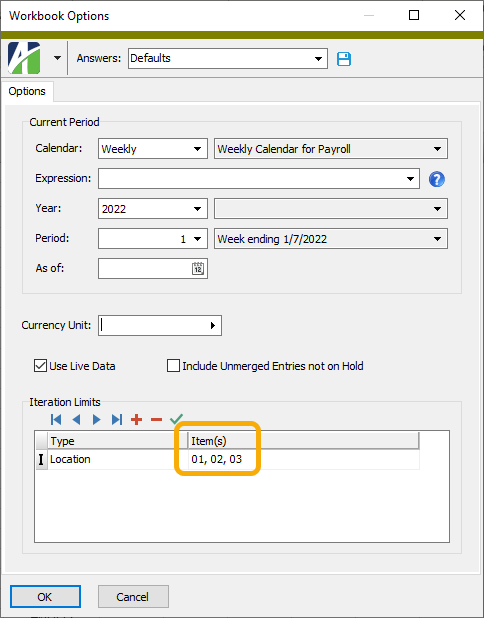The height and width of the screenshot is (618, 484).
Task: Enable Include Unmerged Entries not on Hold
Action: coord(173,366)
